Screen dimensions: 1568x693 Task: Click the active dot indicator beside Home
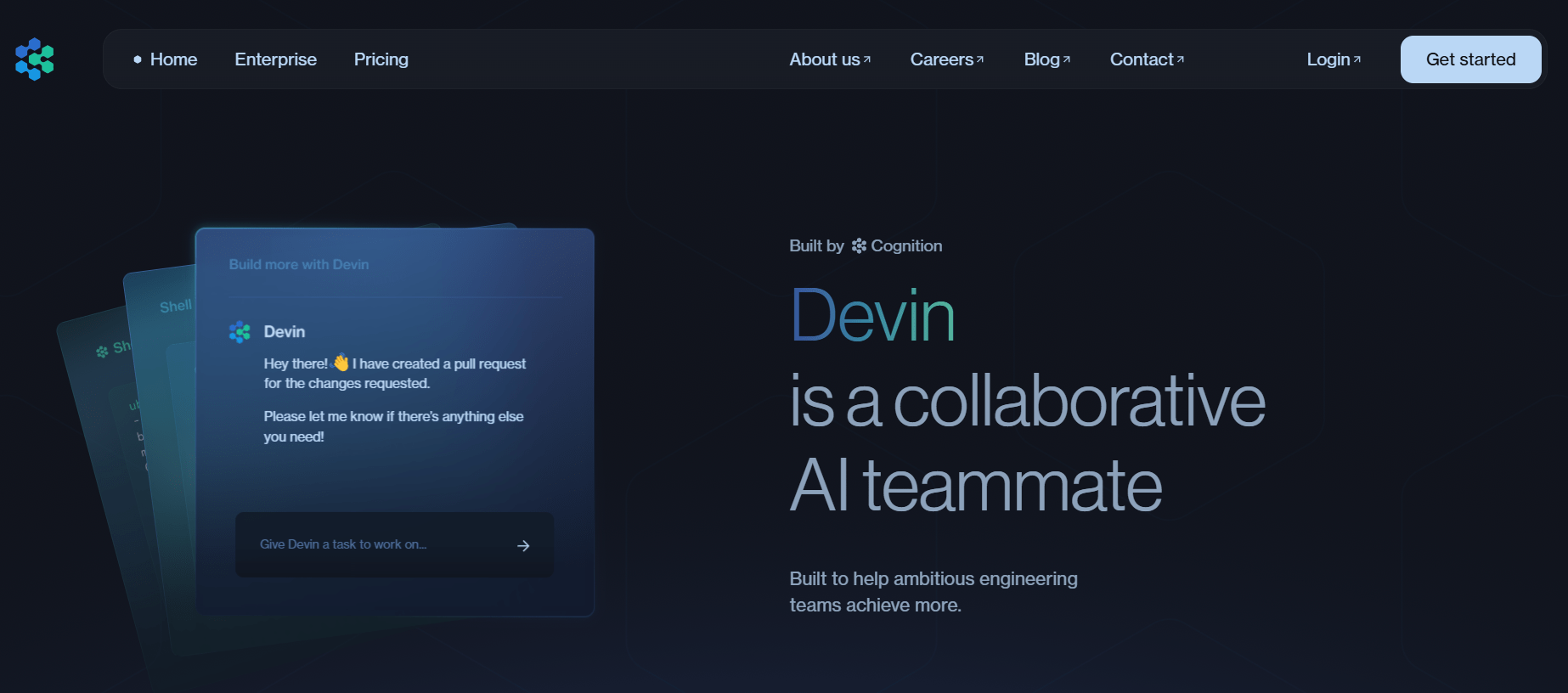[x=138, y=59]
